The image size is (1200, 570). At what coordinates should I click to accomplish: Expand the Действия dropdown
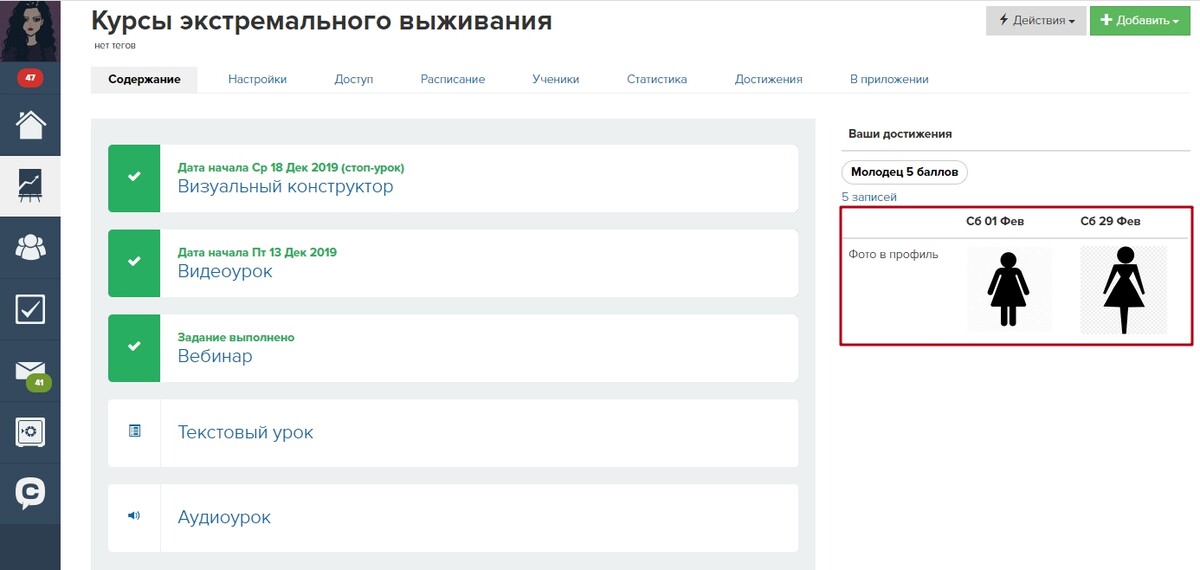click(1035, 21)
